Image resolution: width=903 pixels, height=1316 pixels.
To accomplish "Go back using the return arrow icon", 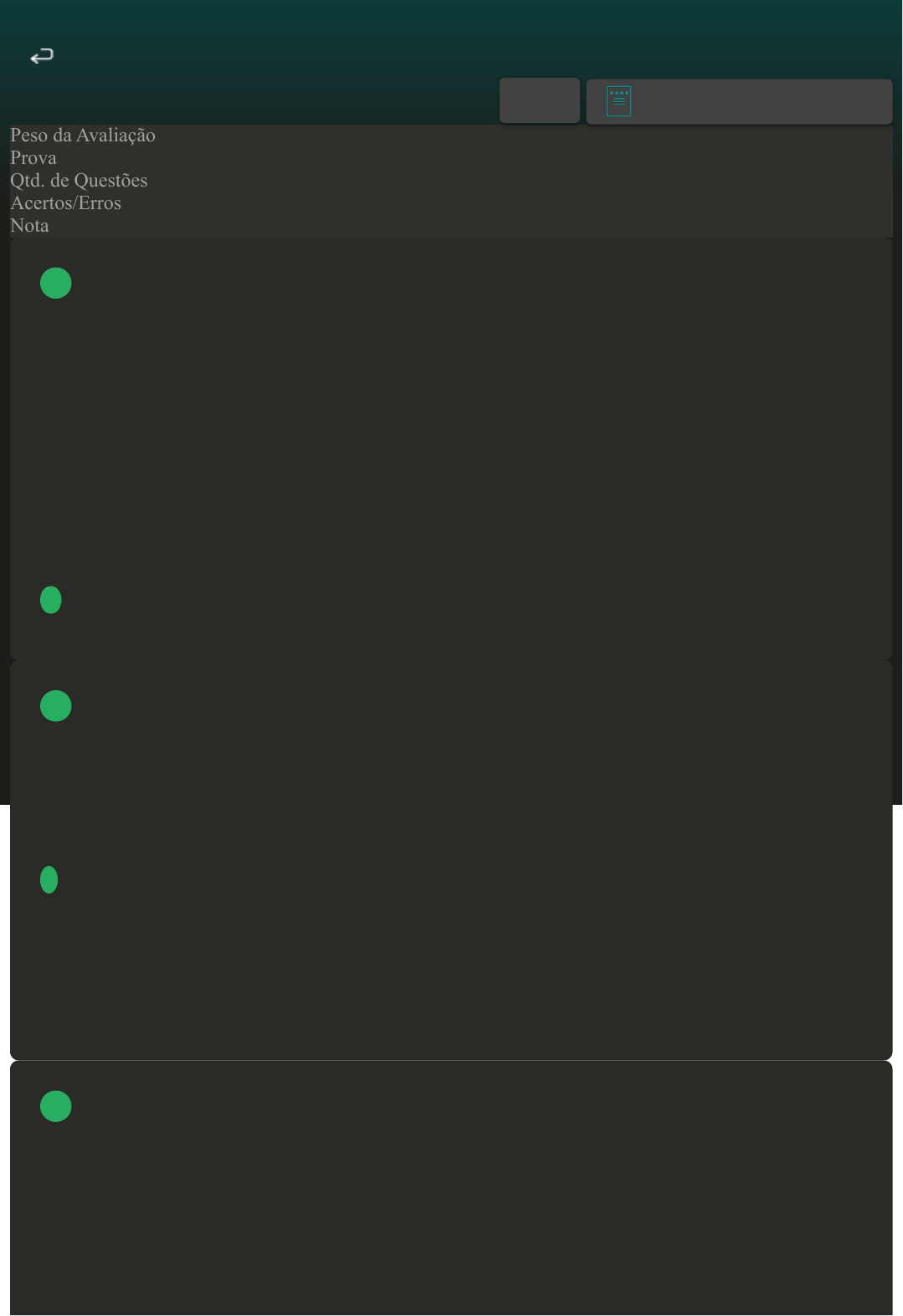I will 42,56.
